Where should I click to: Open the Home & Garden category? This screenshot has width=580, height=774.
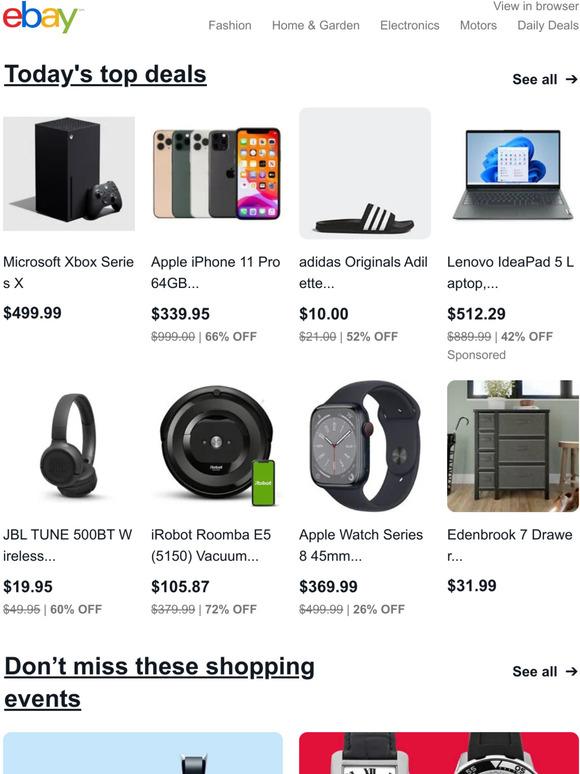[315, 25]
